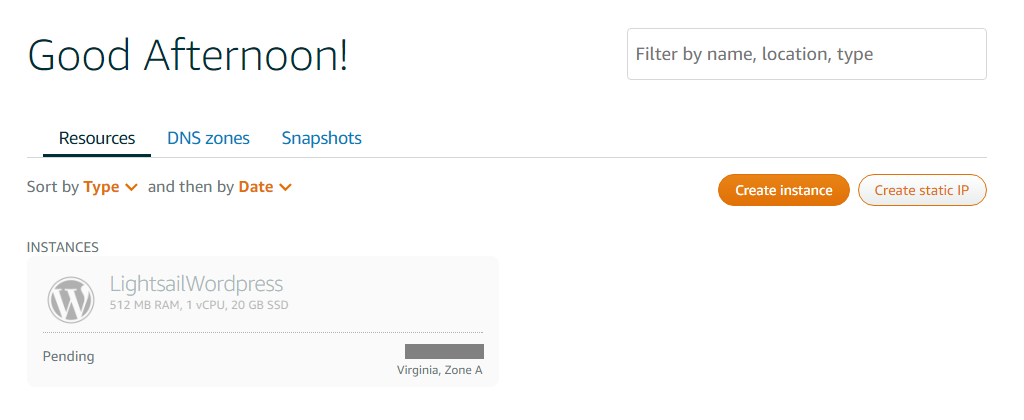Focus the Filter by name, location, type field
The height and width of the screenshot is (420, 1024).
807,54
